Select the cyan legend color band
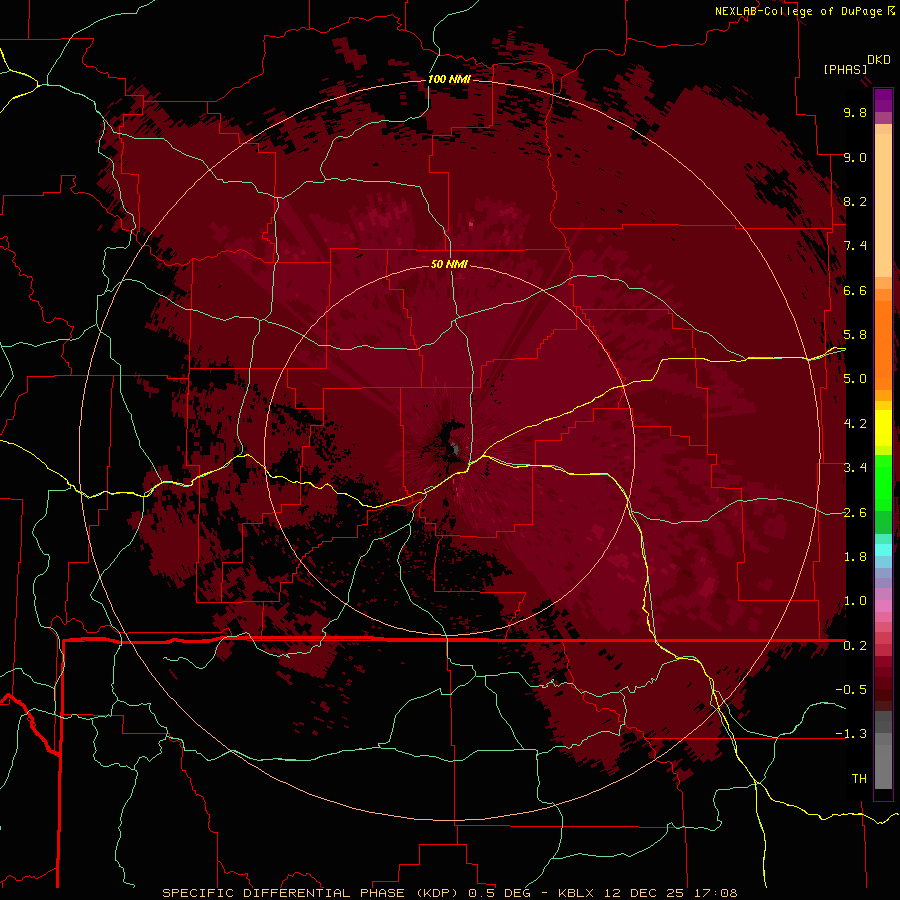Image resolution: width=900 pixels, height=900 pixels. (883, 550)
